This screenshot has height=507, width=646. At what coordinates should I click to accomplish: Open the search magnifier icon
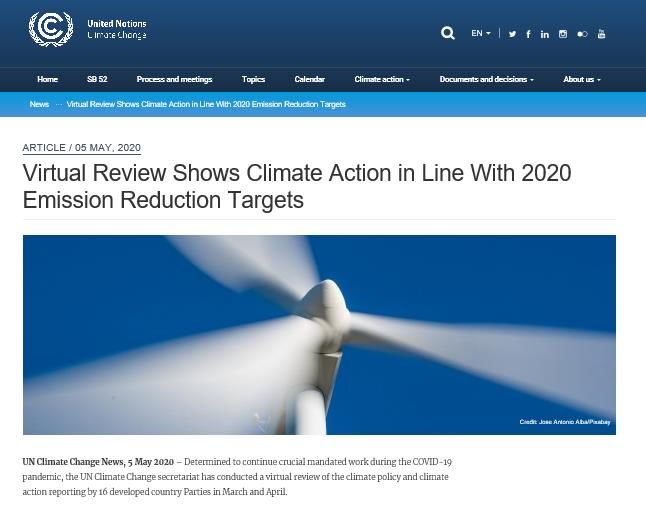click(447, 33)
